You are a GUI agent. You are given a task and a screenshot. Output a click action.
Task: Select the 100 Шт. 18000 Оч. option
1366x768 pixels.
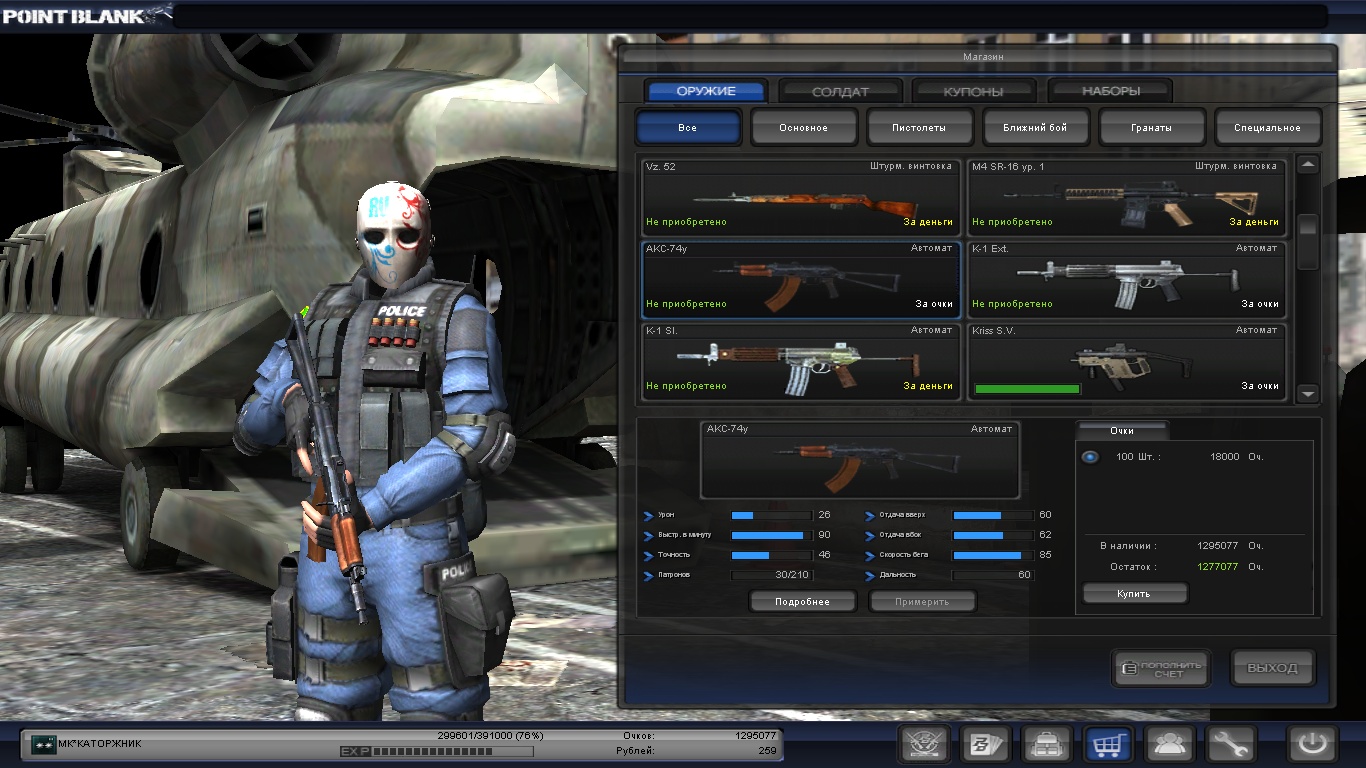1090,457
